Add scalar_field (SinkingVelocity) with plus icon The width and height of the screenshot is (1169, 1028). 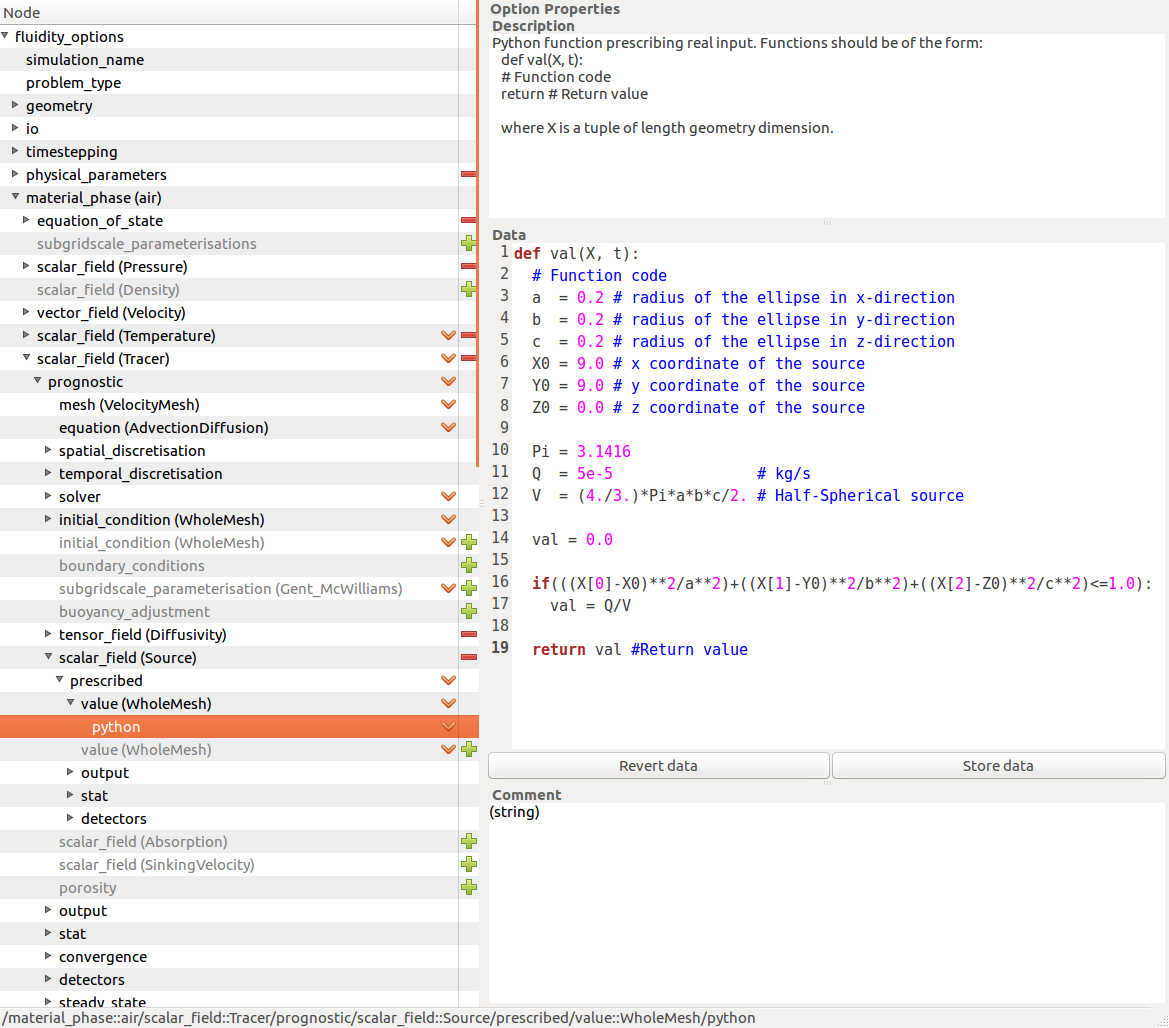[468, 864]
